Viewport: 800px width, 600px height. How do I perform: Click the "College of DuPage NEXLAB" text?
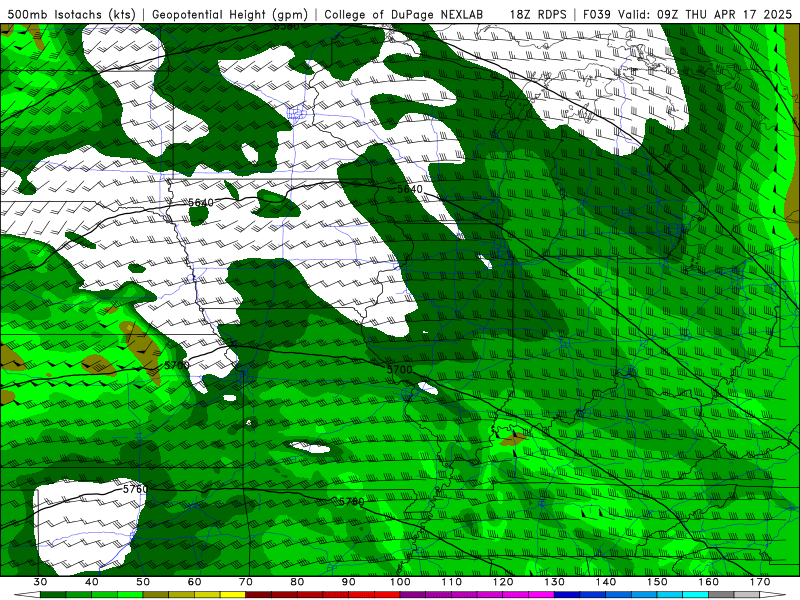point(404,14)
